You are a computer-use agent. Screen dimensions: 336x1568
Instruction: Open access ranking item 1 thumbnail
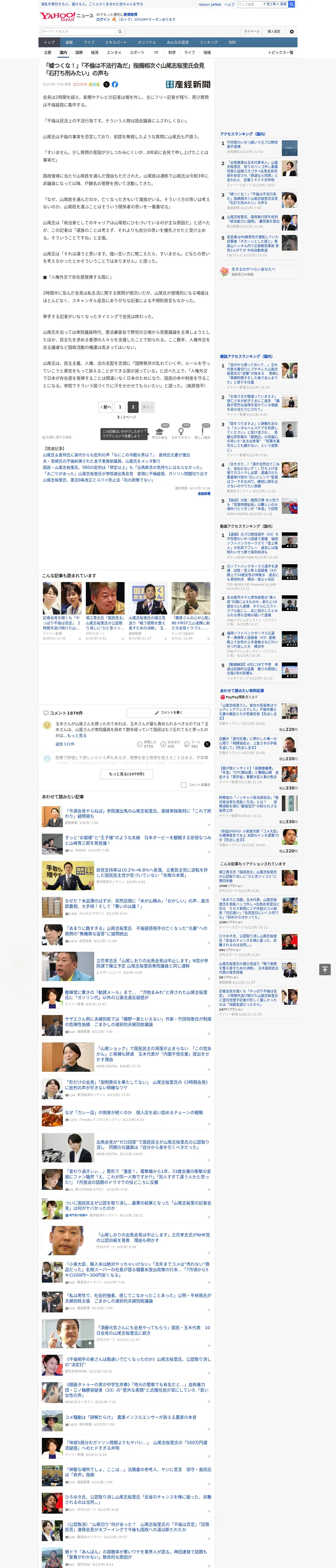[290, 148]
